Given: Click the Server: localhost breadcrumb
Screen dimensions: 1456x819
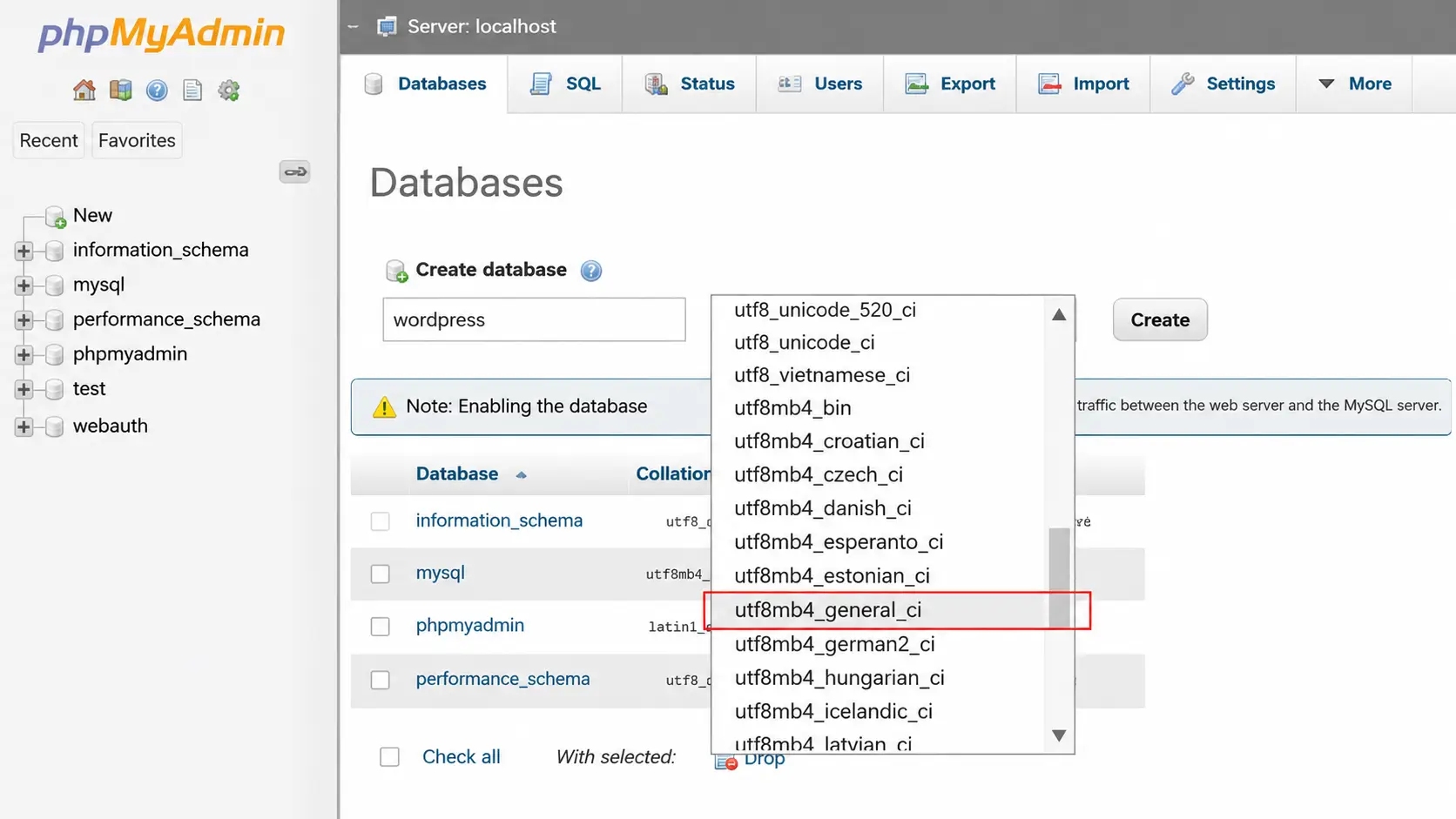Looking at the screenshot, I should [482, 26].
